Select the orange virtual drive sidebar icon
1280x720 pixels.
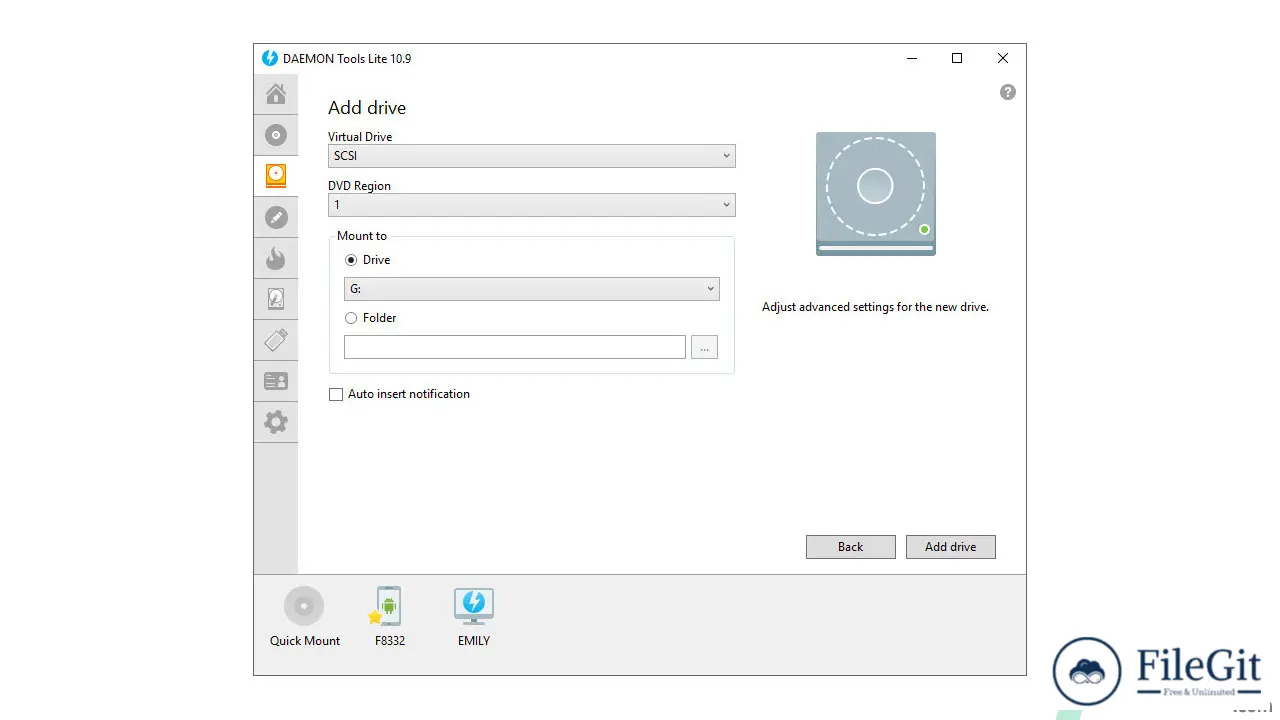pyautogui.click(x=276, y=176)
